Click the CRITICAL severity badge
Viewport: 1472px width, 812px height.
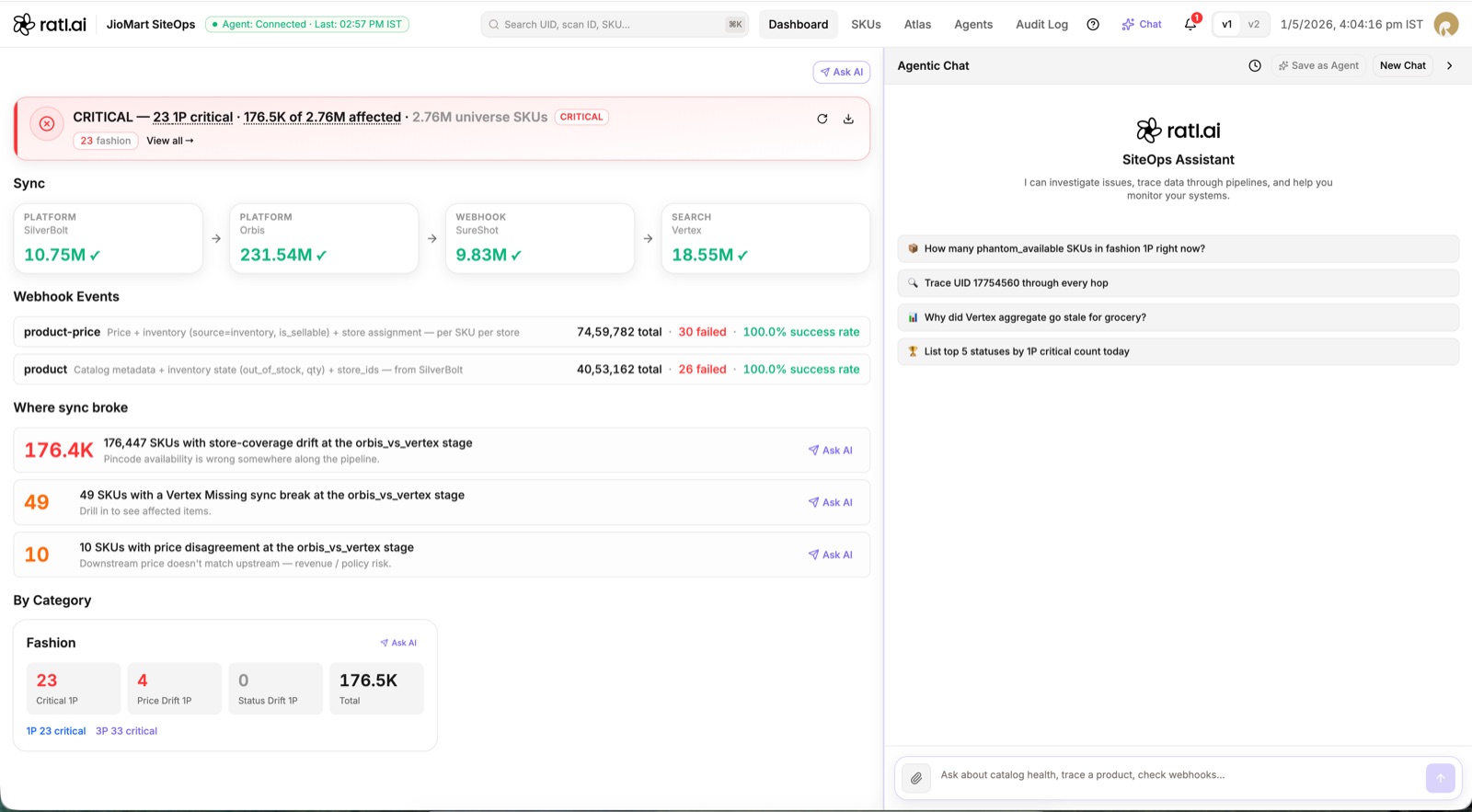point(581,117)
